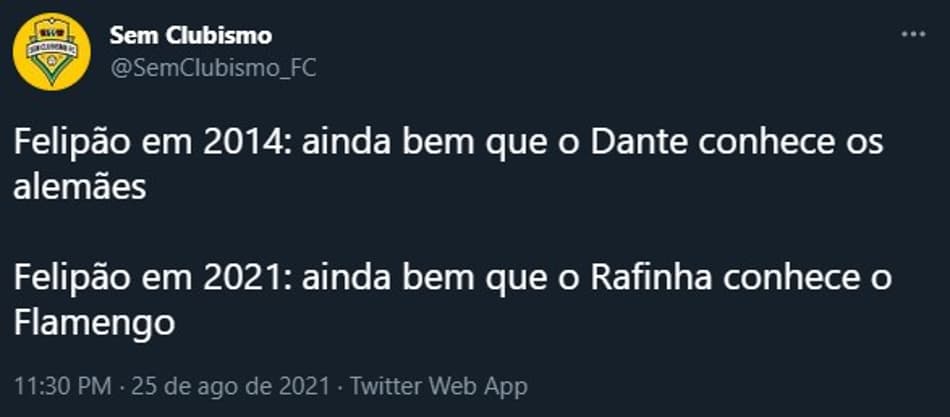Click 'conhece os' in the first paragraph
950x417 pixels.
point(789,143)
